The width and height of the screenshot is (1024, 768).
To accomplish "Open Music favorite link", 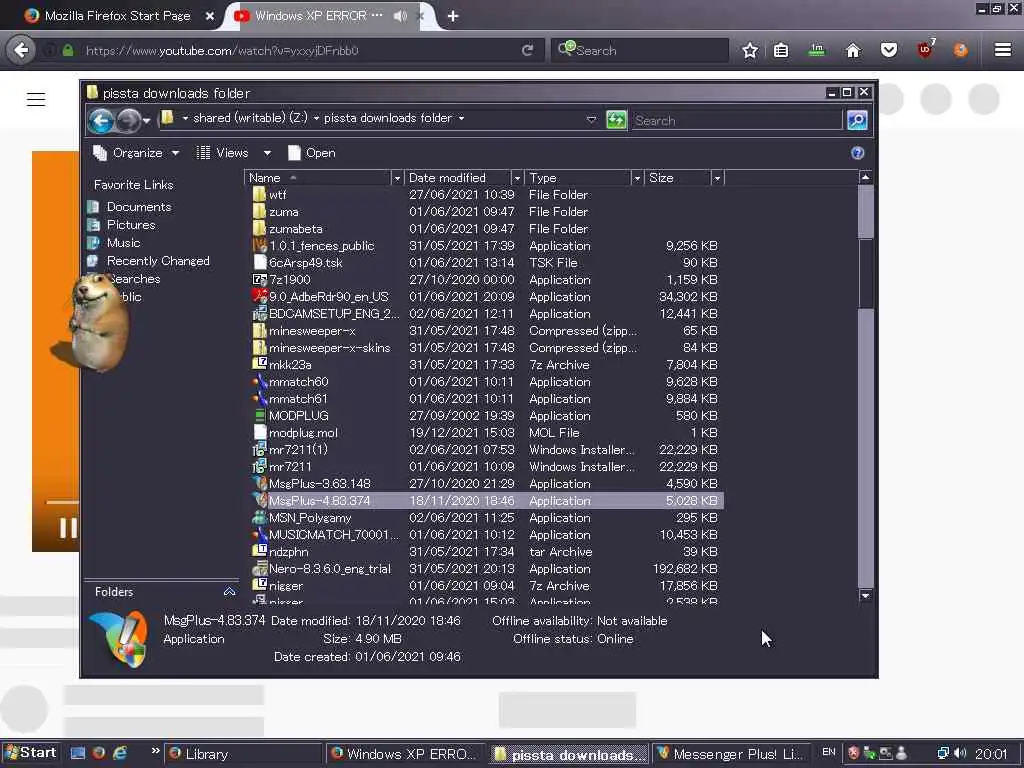I will 123,243.
